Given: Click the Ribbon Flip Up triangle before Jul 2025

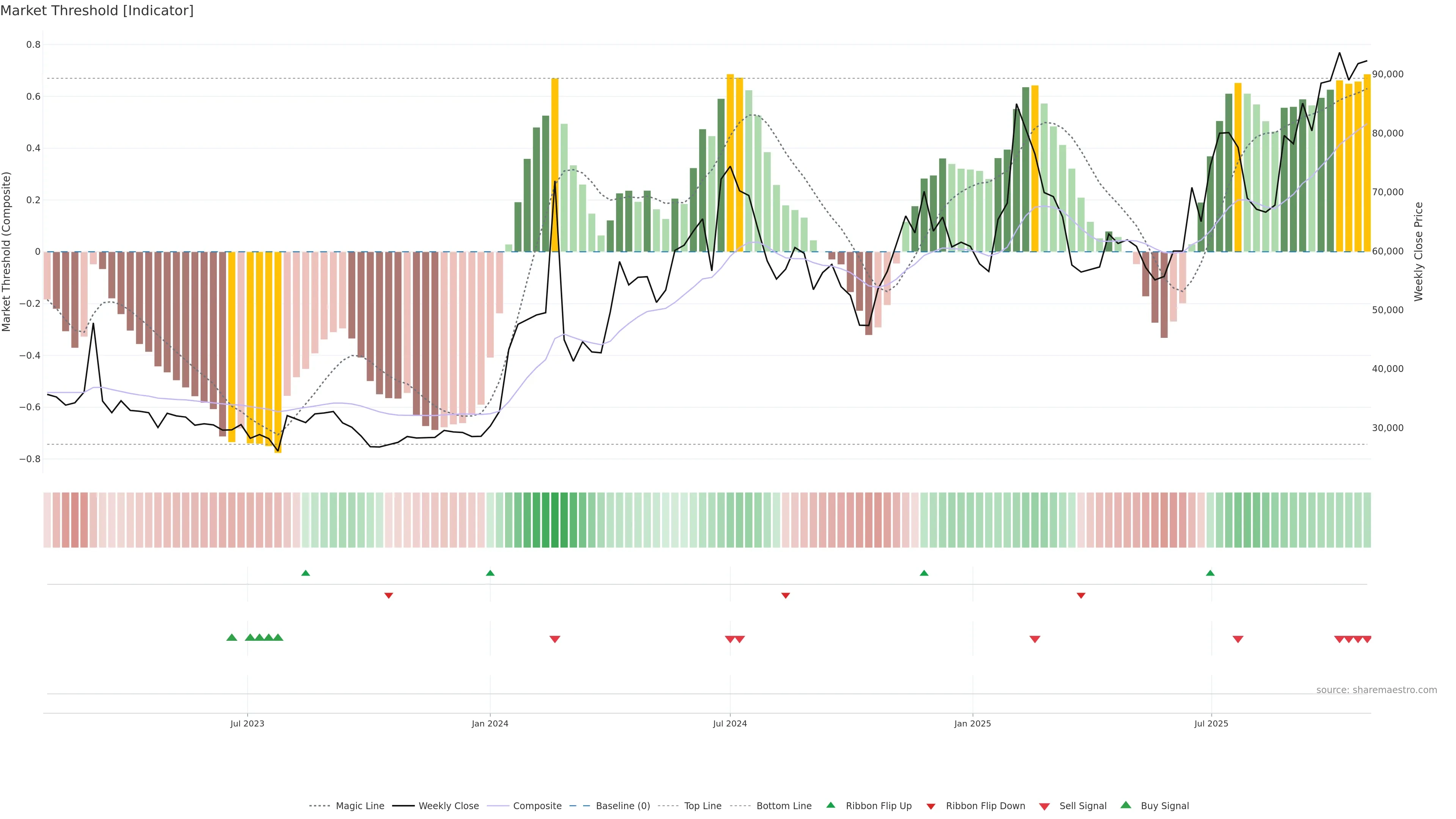Looking at the screenshot, I should 1210,573.
